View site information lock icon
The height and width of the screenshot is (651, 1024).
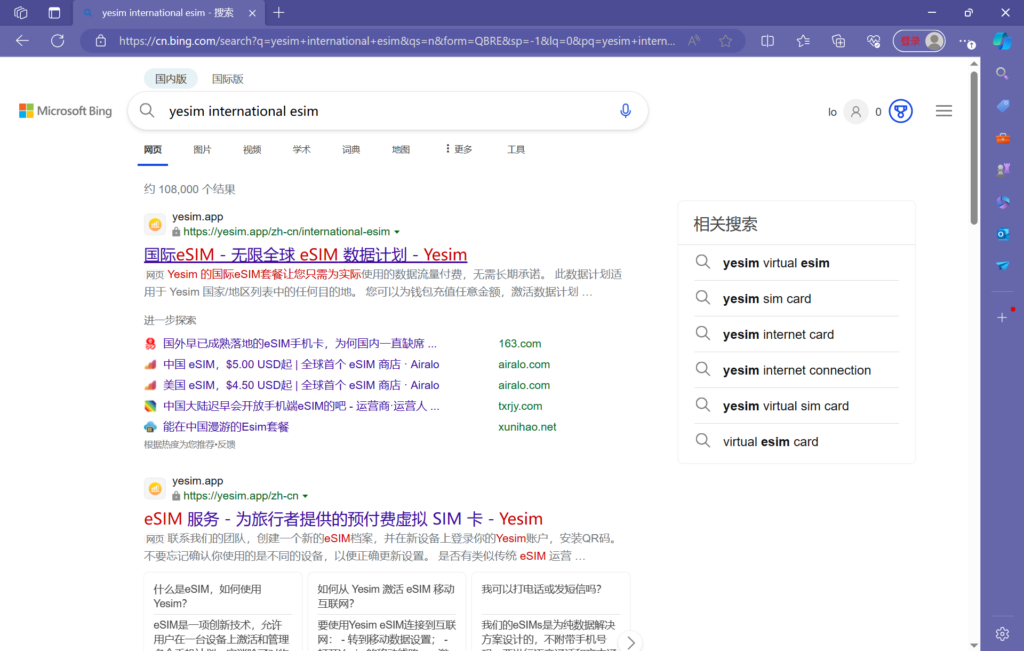101,40
